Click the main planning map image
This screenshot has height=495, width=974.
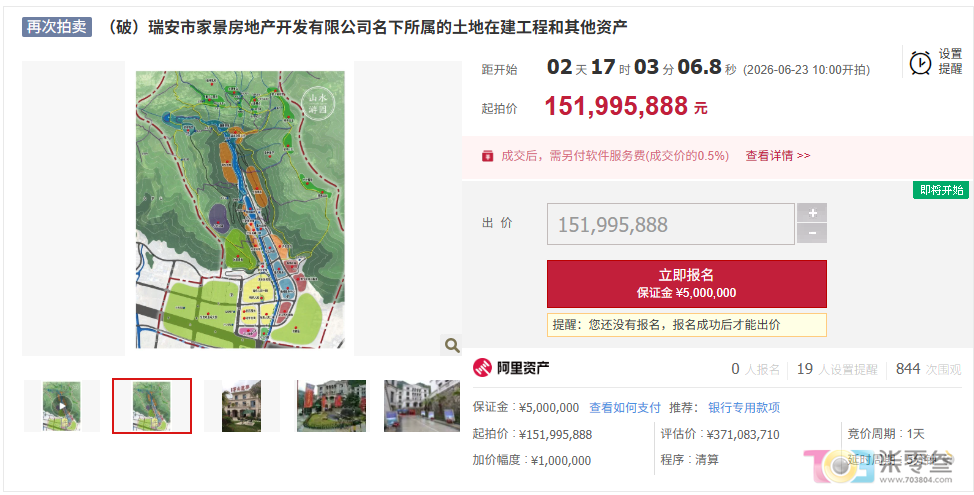240,209
